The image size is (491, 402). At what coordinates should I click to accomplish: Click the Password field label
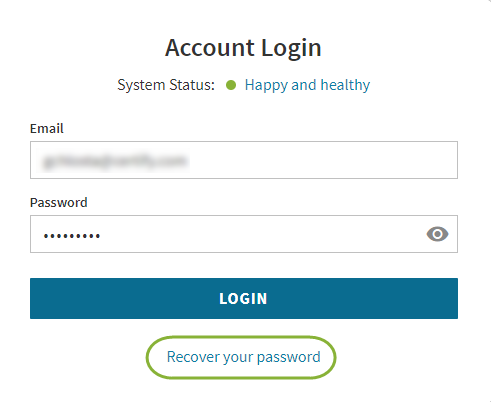pyautogui.click(x=59, y=203)
